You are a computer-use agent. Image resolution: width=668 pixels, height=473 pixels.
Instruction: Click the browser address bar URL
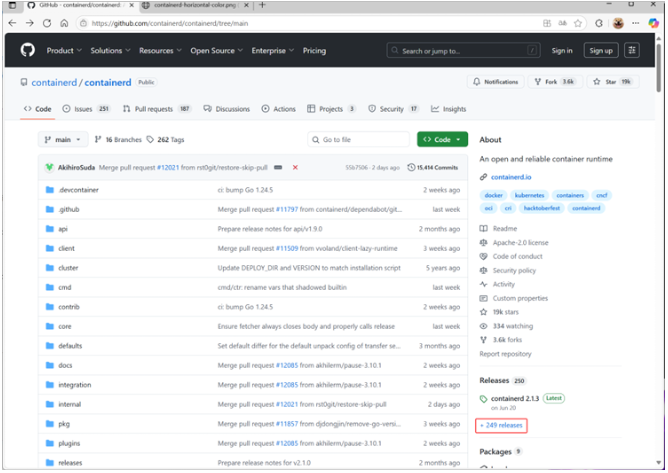click(x=170, y=23)
